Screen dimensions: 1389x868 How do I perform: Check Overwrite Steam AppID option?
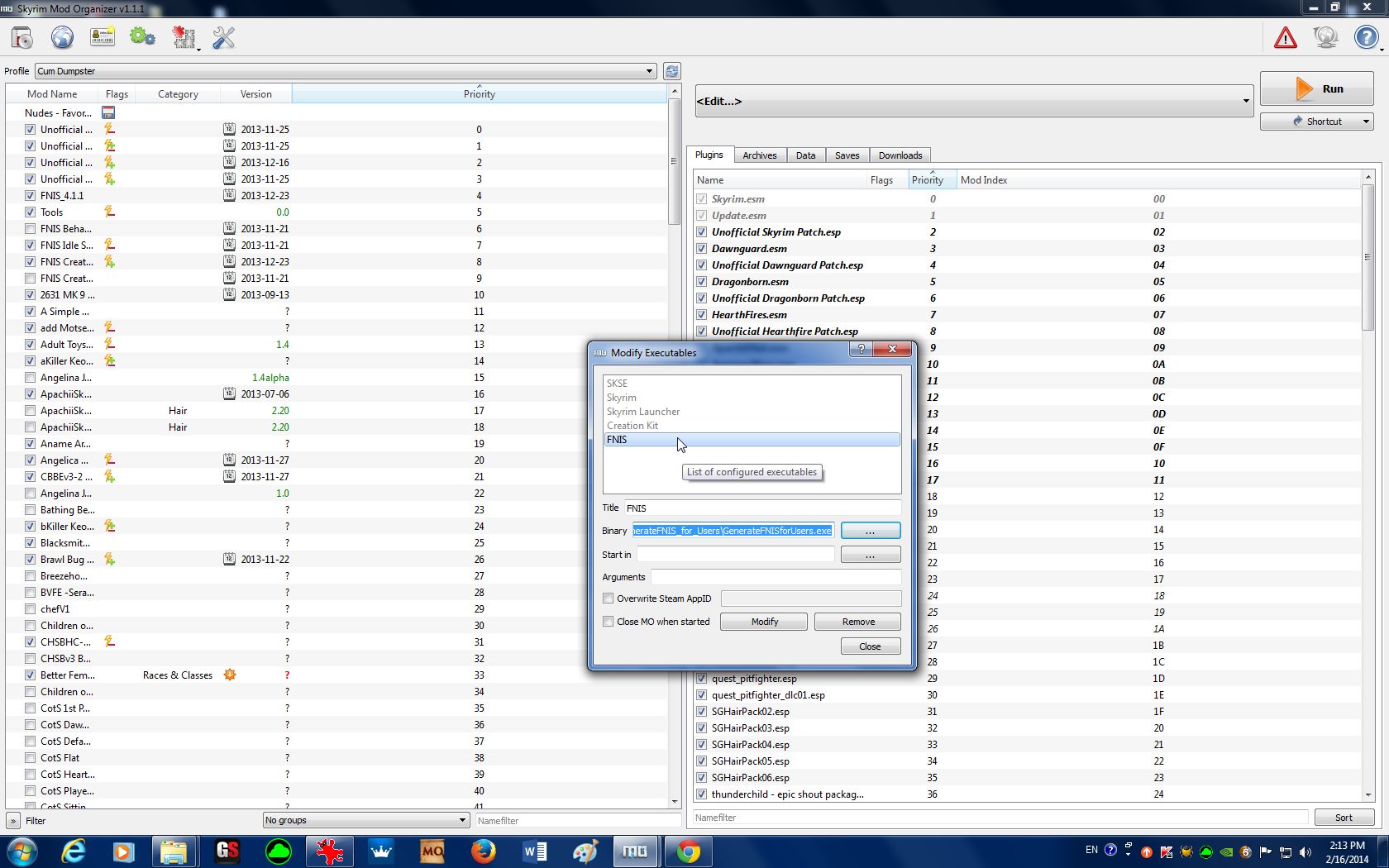click(609, 599)
